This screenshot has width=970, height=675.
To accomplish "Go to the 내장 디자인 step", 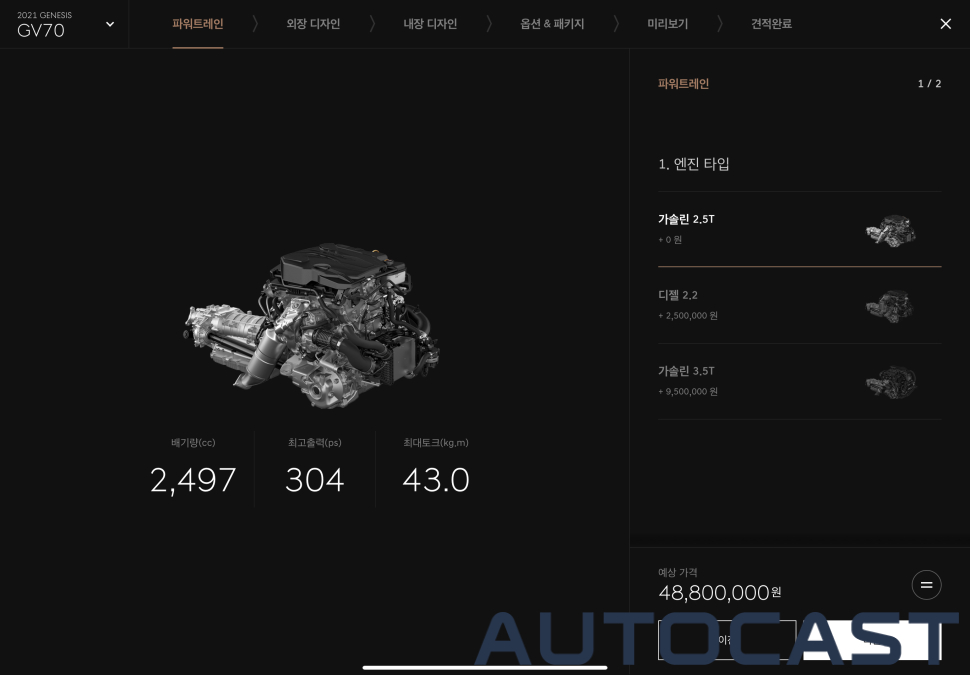I will tap(430, 24).
